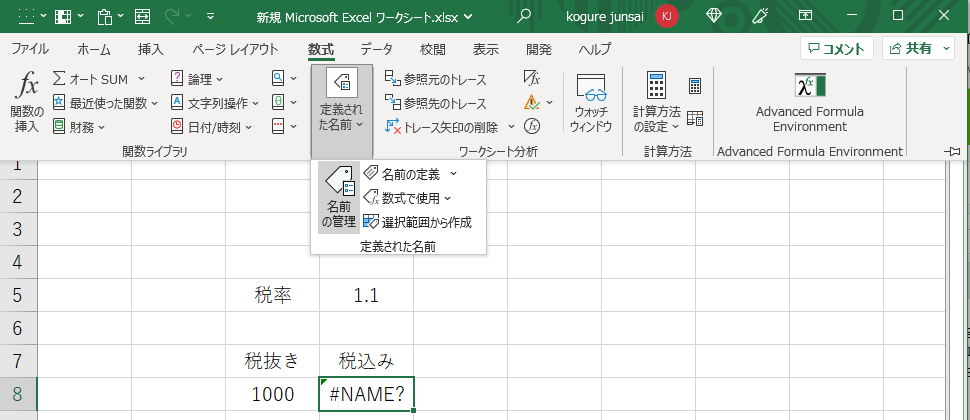Switch to the ホーム tab
The width and height of the screenshot is (970, 420).
(93, 49)
